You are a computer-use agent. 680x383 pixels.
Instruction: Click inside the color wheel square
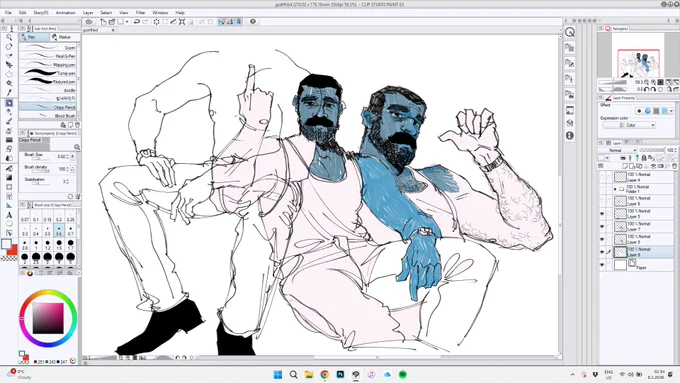pos(48,318)
